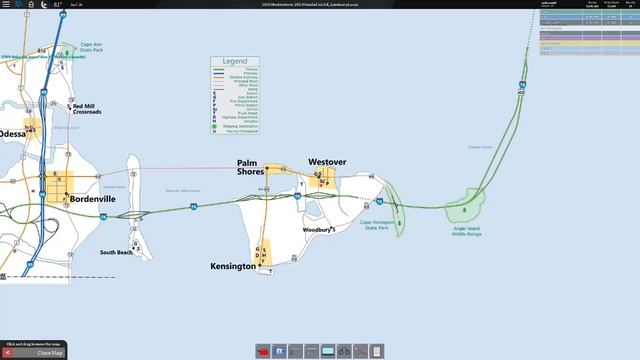Open the blue chat bubble icon in the top bar
The image size is (640, 360).
click(x=18, y=4)
